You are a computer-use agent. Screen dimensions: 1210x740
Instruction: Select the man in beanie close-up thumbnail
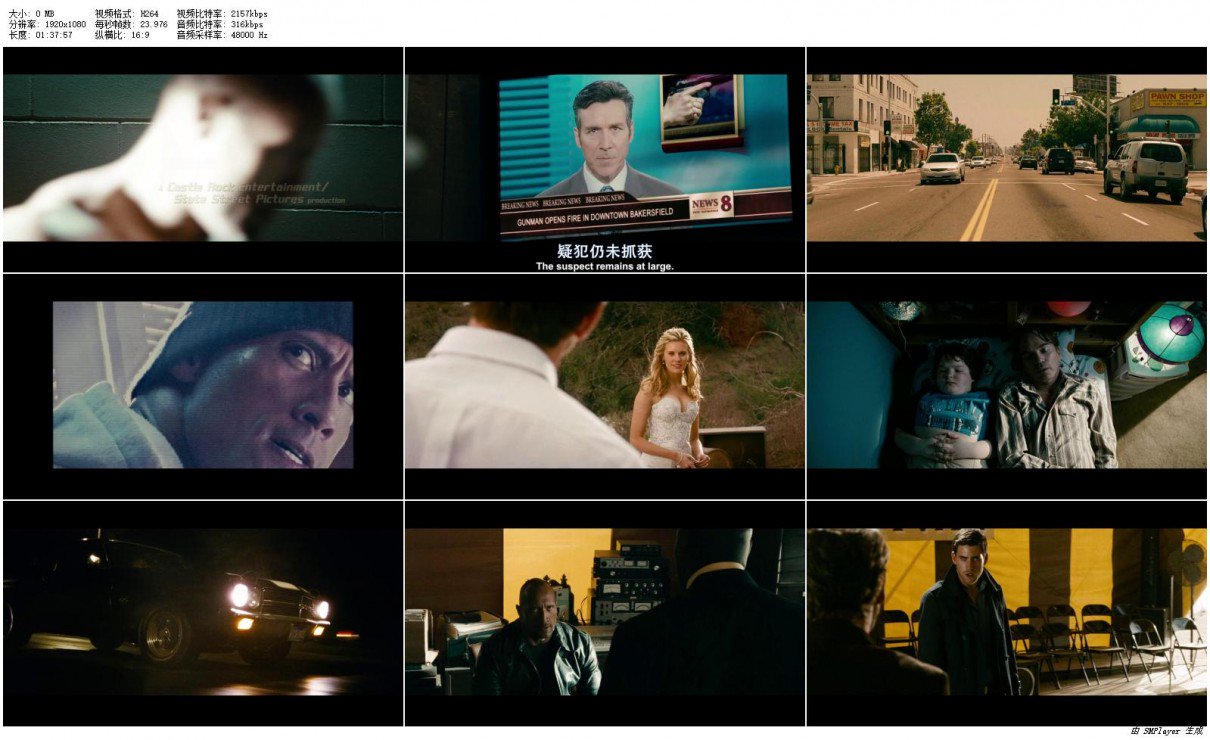pyautogui.click(x=203, y=386)
